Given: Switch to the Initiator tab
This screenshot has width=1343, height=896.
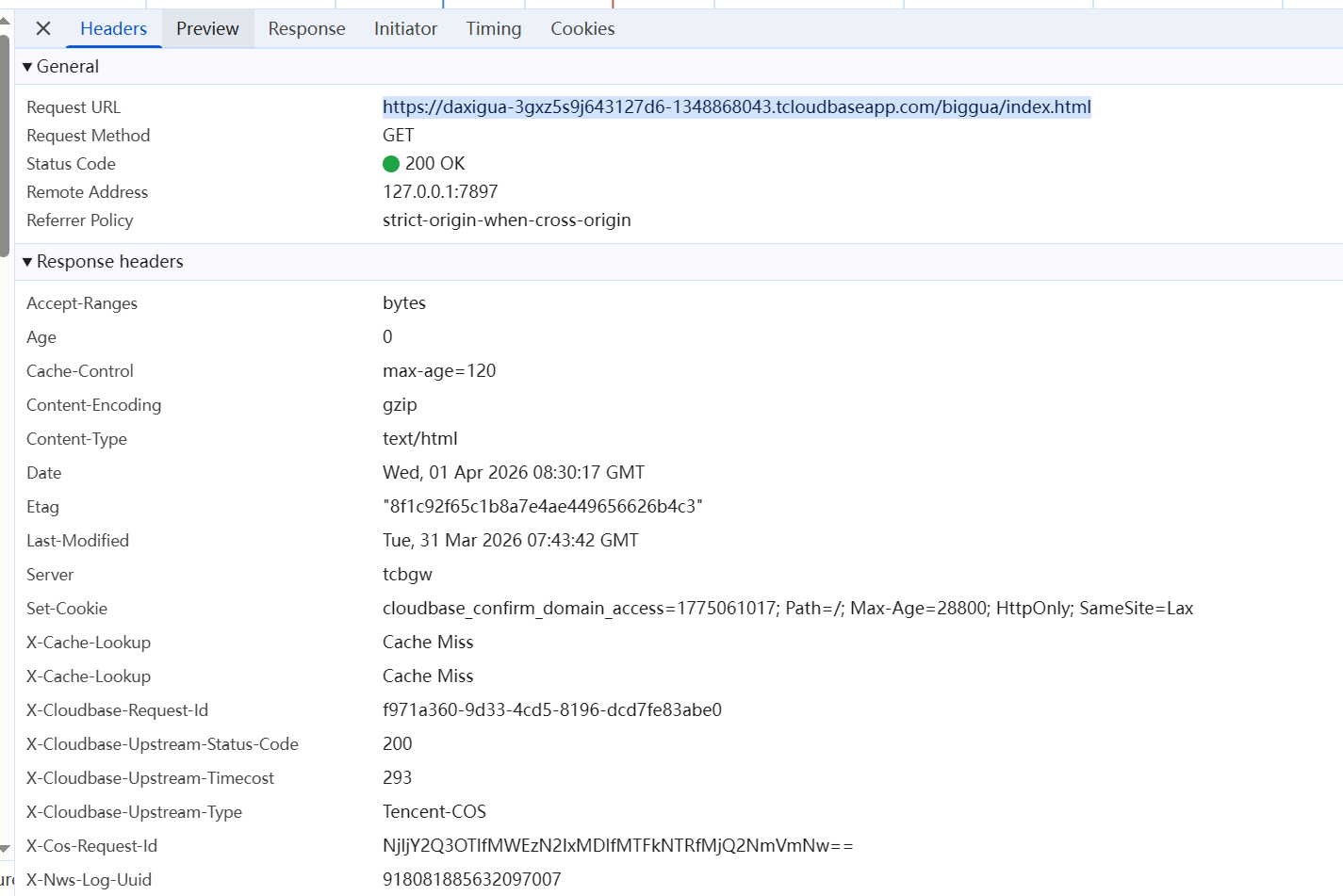Looking at the screenshot, I should coord(405,29).
